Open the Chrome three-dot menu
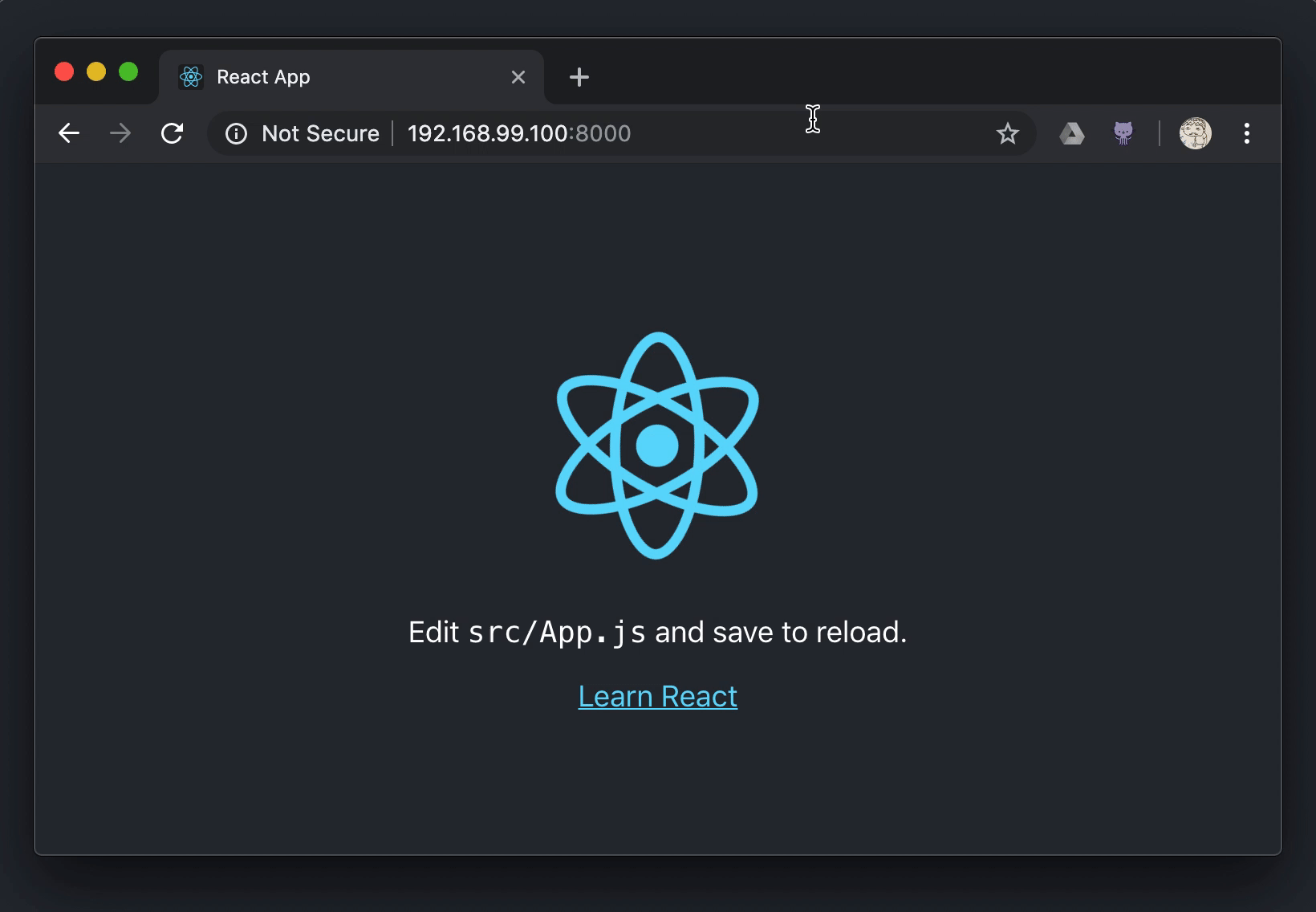Viewport: 1316px width, 912px height. (x=1247, y=133)
